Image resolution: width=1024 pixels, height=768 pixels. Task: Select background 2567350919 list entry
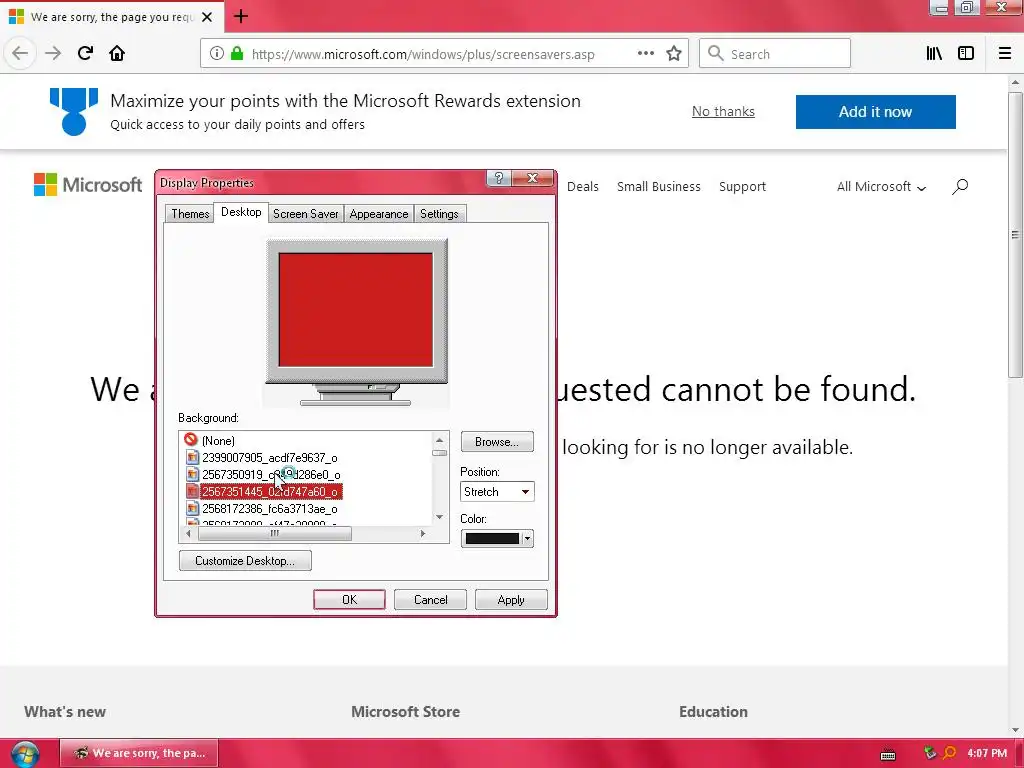pos(270,475)
